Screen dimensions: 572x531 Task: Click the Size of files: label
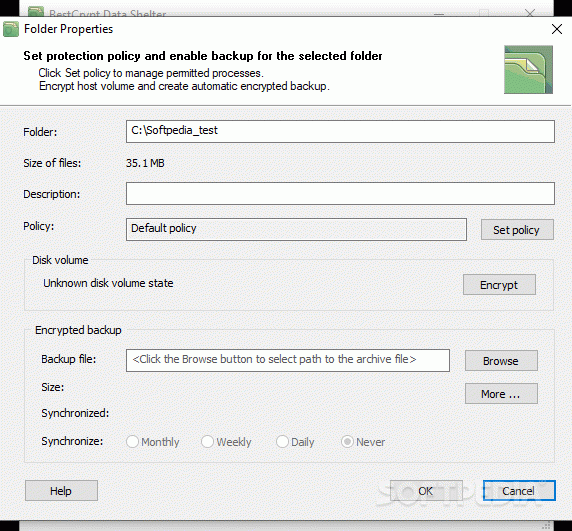(52, 163)
